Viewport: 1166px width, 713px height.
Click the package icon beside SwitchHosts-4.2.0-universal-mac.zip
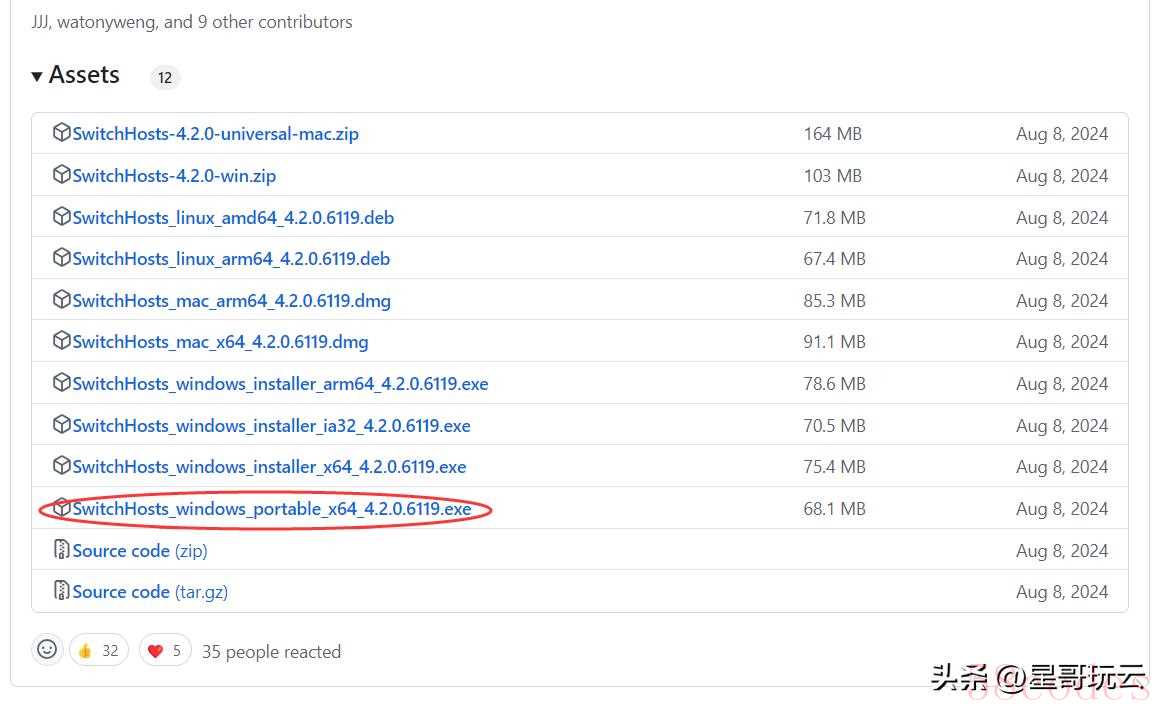(62, 132)
